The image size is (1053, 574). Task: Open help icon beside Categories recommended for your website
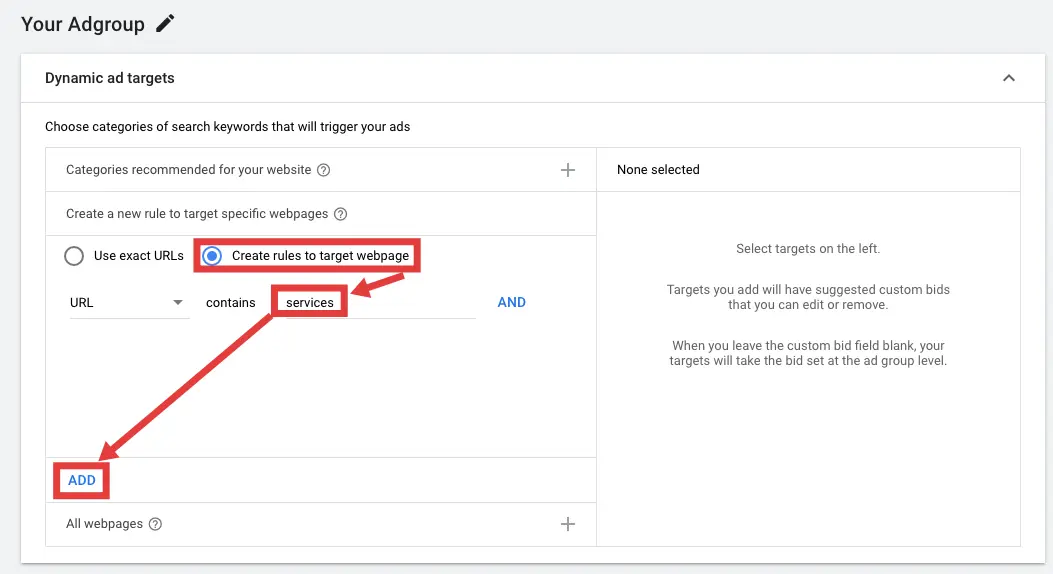pos(323,170)
